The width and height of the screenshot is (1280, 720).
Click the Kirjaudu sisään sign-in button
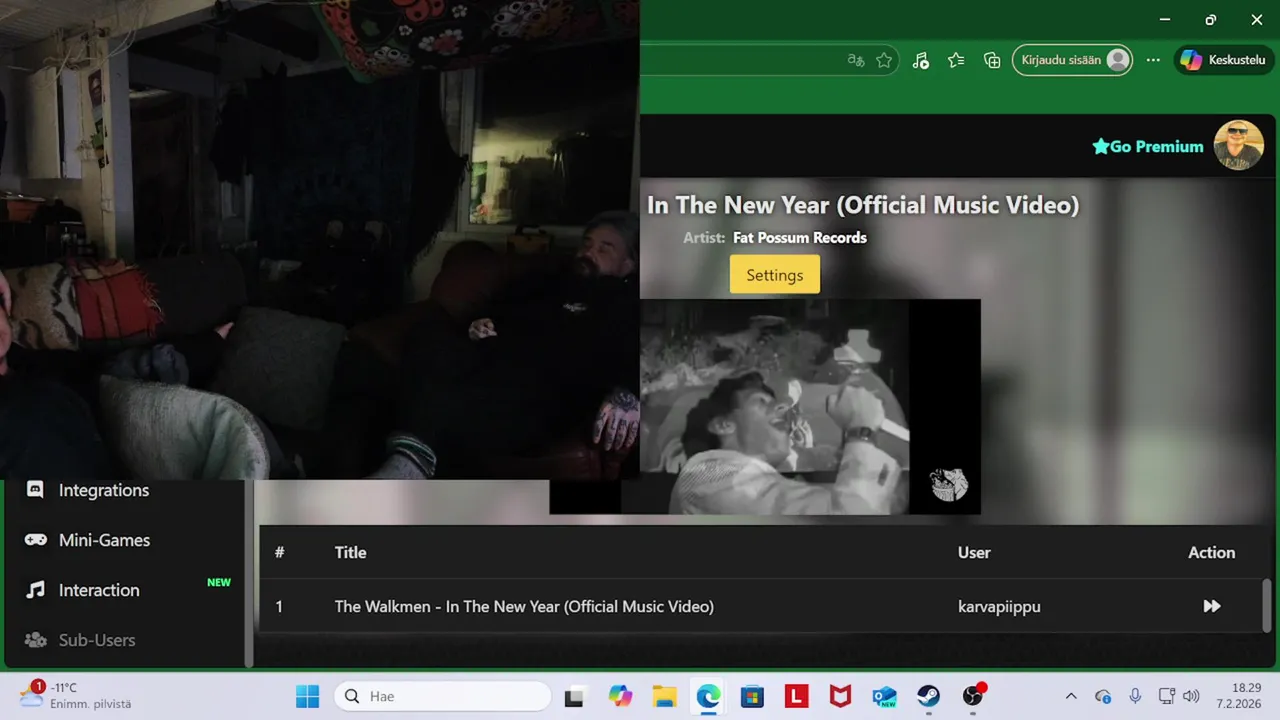1072,60
